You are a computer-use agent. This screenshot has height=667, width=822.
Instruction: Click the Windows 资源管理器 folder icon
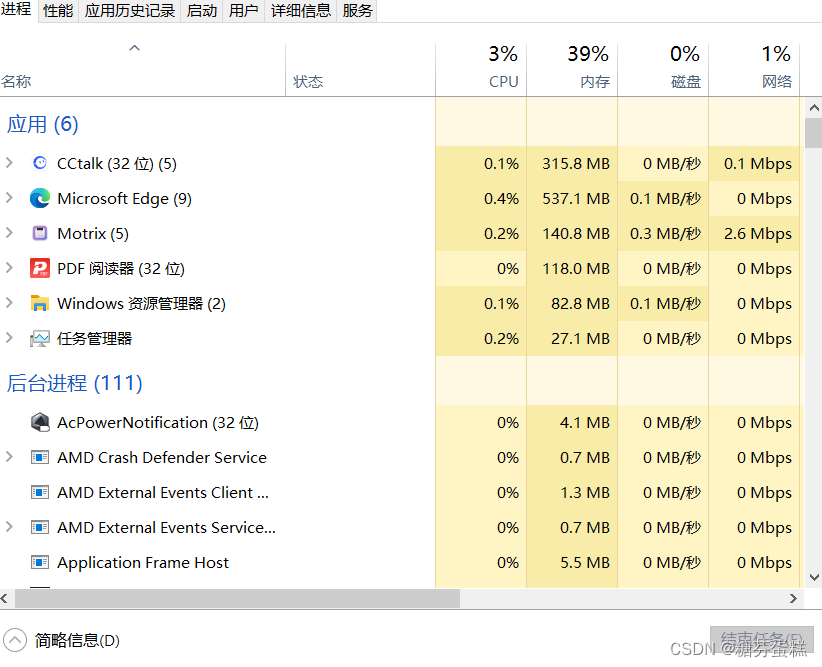(40, 303)
